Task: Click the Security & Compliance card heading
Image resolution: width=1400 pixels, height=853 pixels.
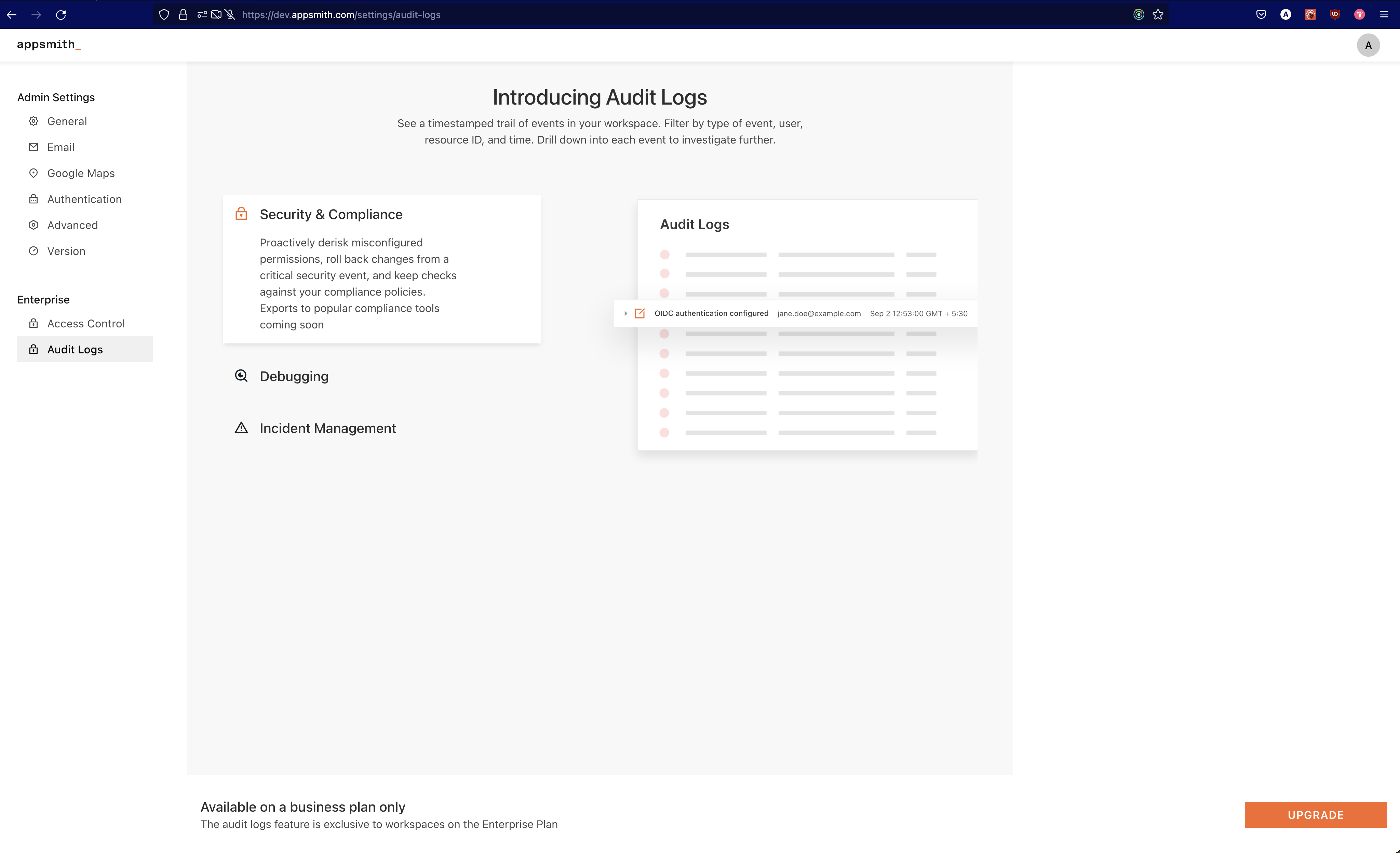Action: click(x=331, y=215)
